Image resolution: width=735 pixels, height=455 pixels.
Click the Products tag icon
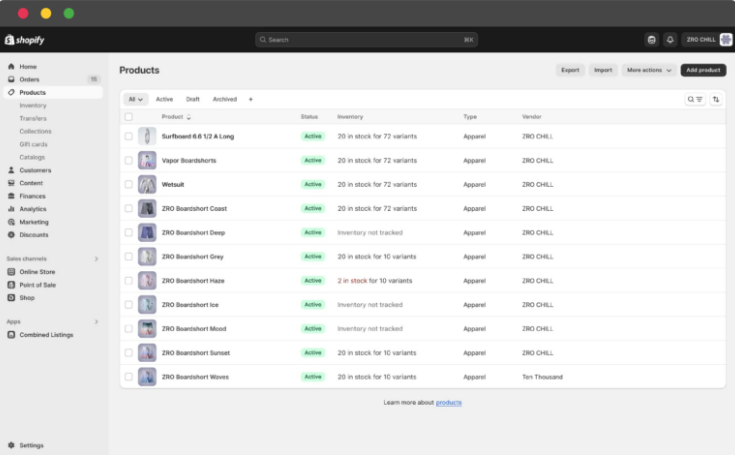click(11, 92)
